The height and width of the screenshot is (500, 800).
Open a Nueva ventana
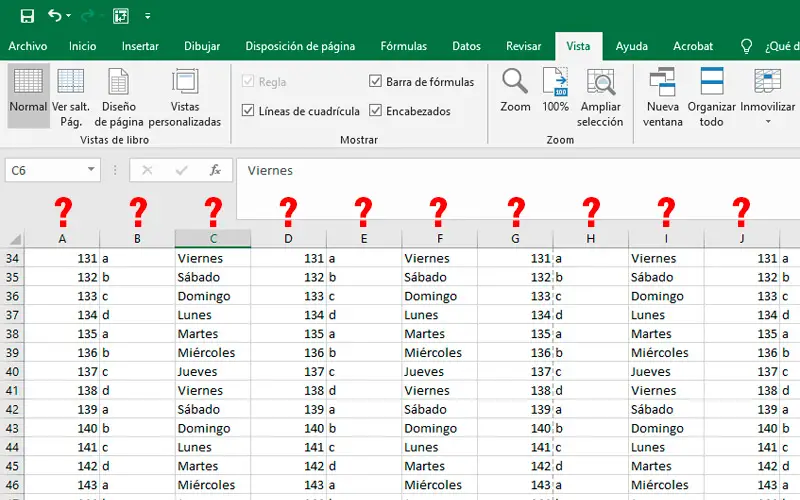(x=662, y=97)
